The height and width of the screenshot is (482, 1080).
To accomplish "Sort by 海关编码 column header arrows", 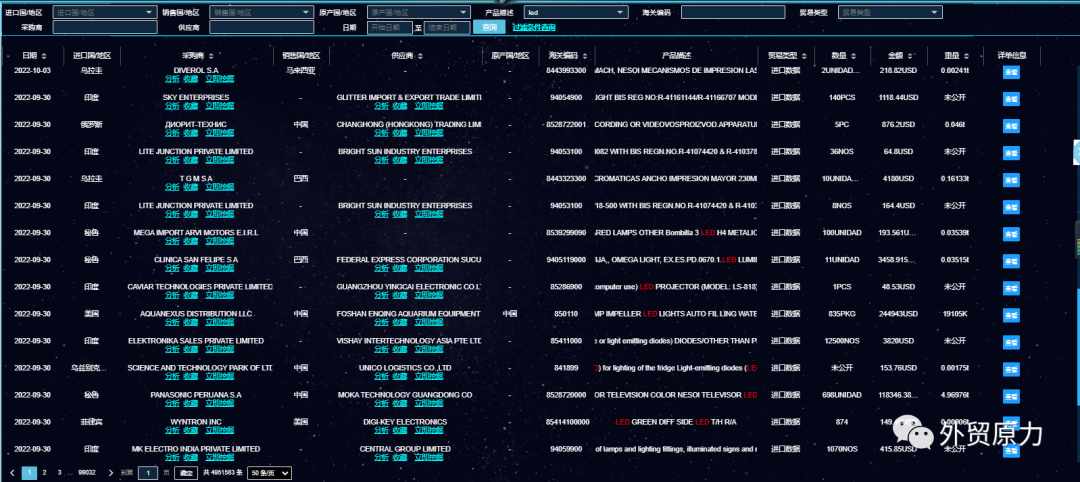I will tap(585, 56).
